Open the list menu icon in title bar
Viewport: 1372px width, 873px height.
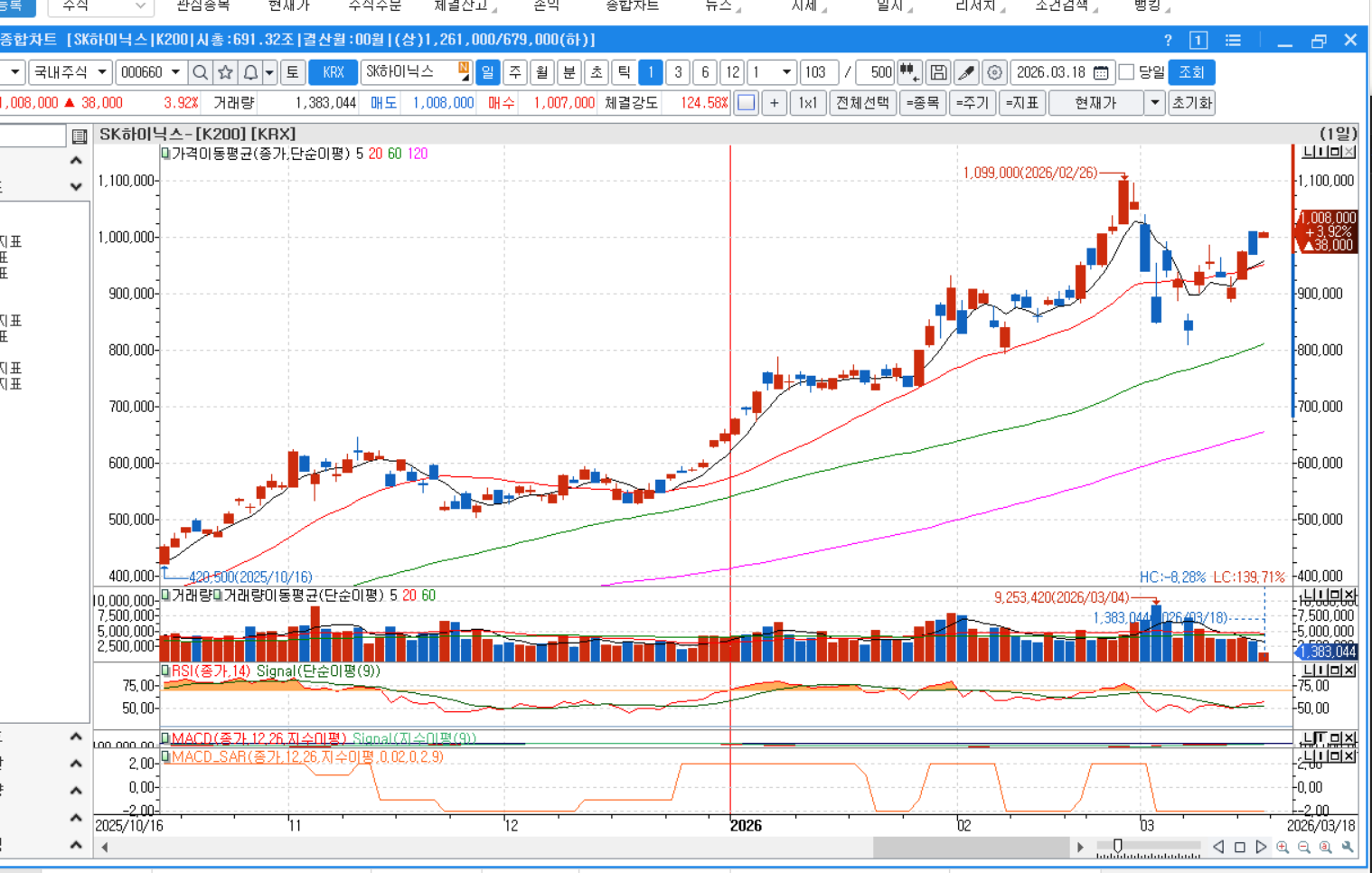tap(1233, 41)
